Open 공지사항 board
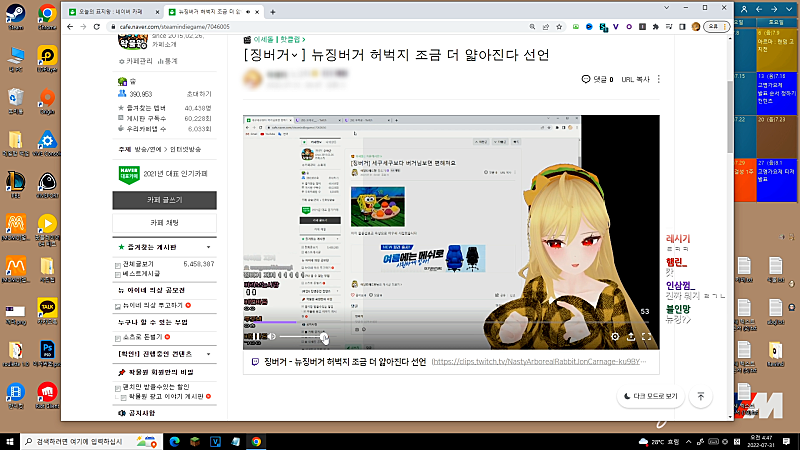The height and width of the screenshot is (450, 800). [x=141, y=413]
